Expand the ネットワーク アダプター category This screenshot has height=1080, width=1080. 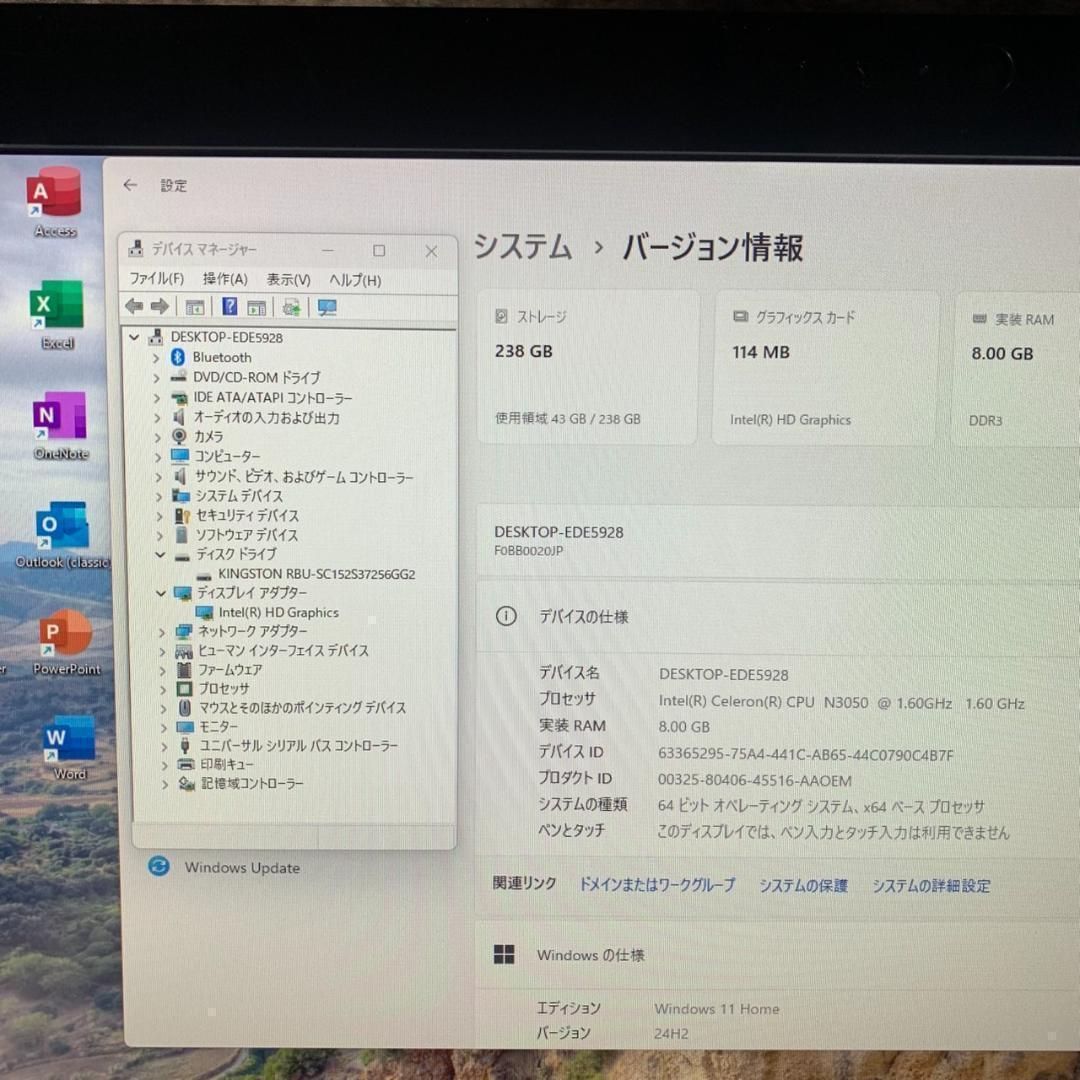coord(162,632)
